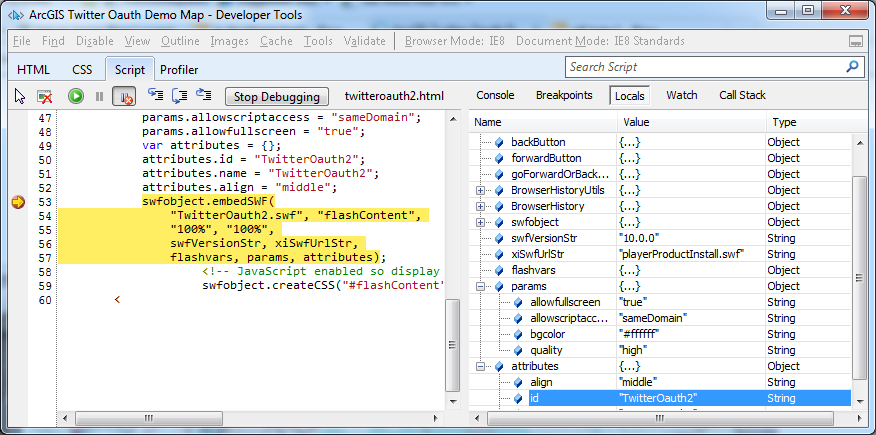Click the pause Break All icon
Screen dimensions: 876x435
(99, 97)
